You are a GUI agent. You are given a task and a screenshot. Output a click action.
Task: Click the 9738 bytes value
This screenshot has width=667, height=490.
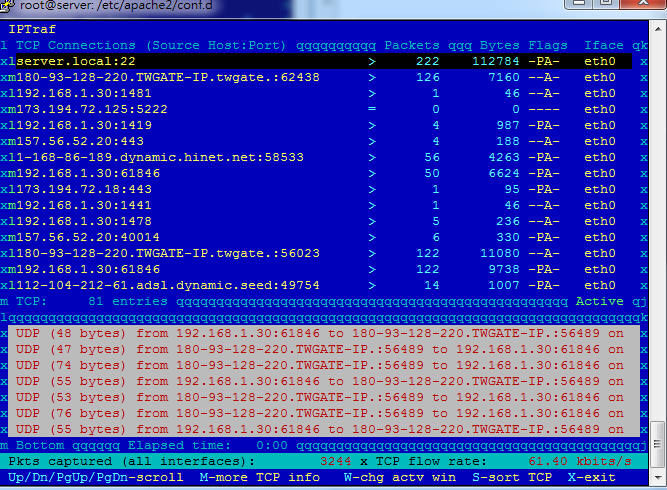click(x=504, y=269)
